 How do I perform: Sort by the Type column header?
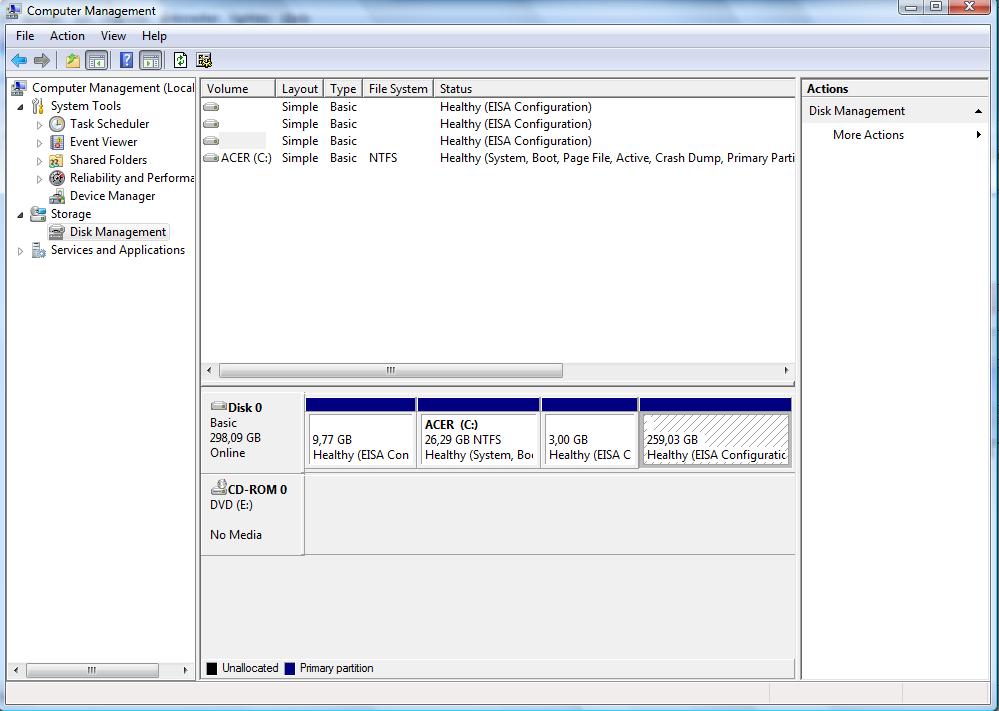point(343,89)
